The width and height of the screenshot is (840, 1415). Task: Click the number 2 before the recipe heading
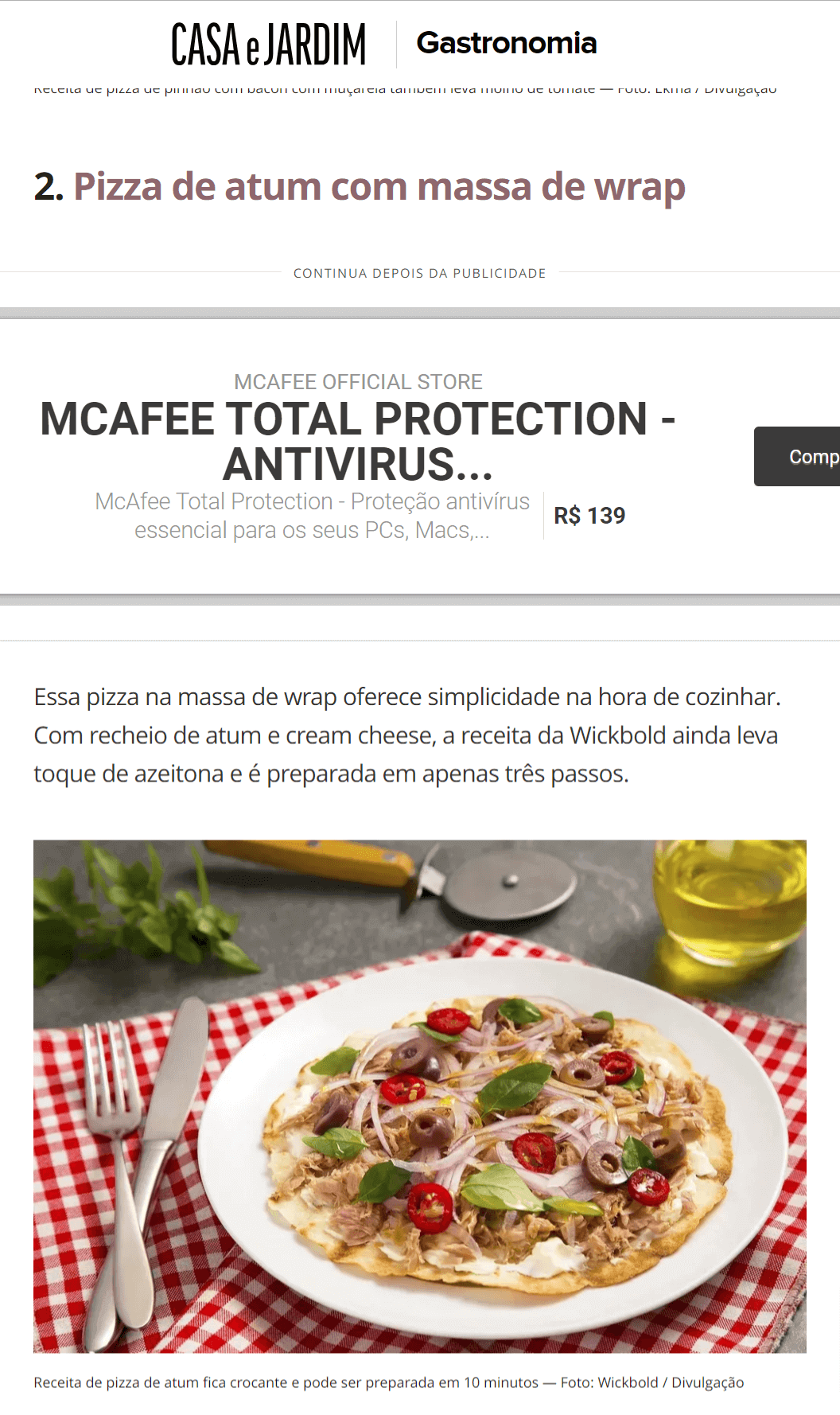(x=49, y=187)
